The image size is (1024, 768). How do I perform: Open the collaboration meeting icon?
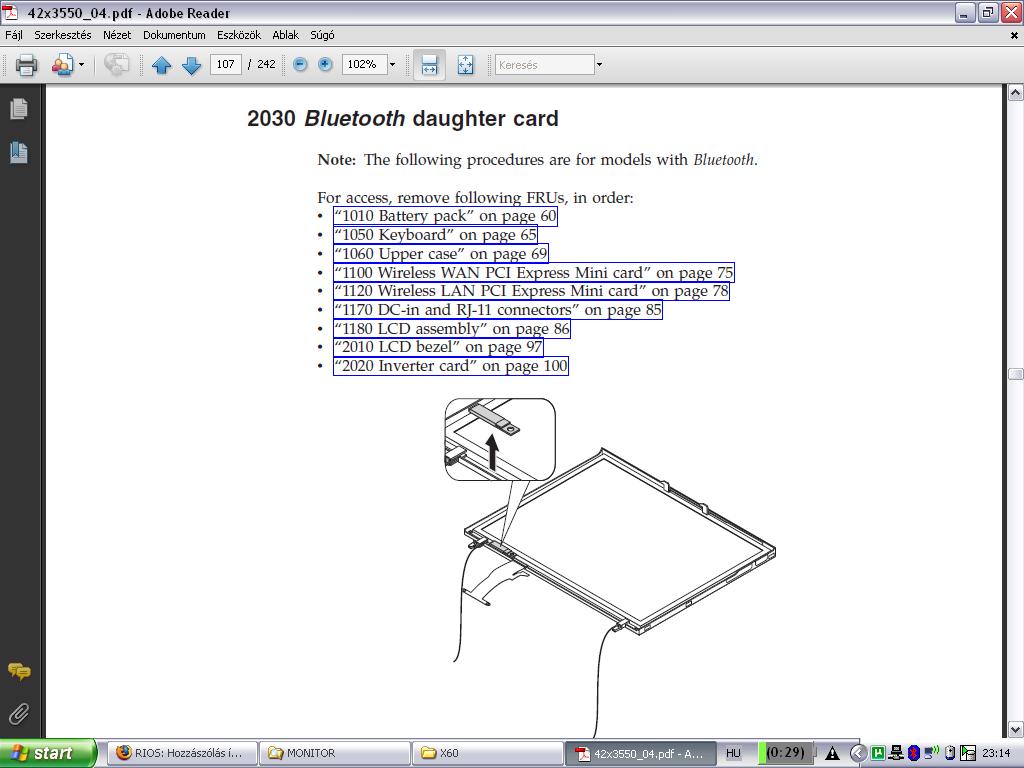click(63, 65)
